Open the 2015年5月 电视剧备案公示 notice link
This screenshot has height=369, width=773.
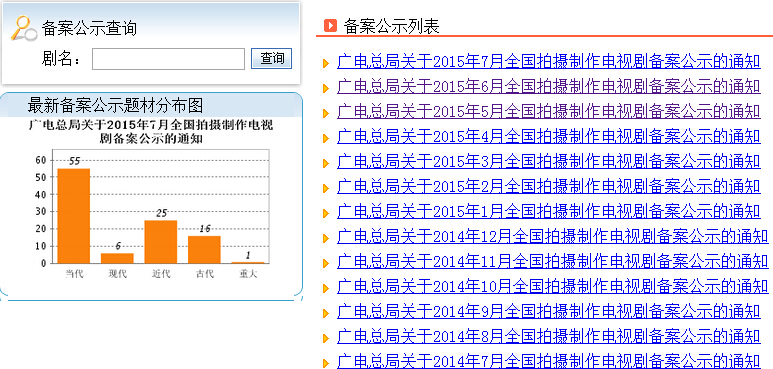tap(549, 112)
